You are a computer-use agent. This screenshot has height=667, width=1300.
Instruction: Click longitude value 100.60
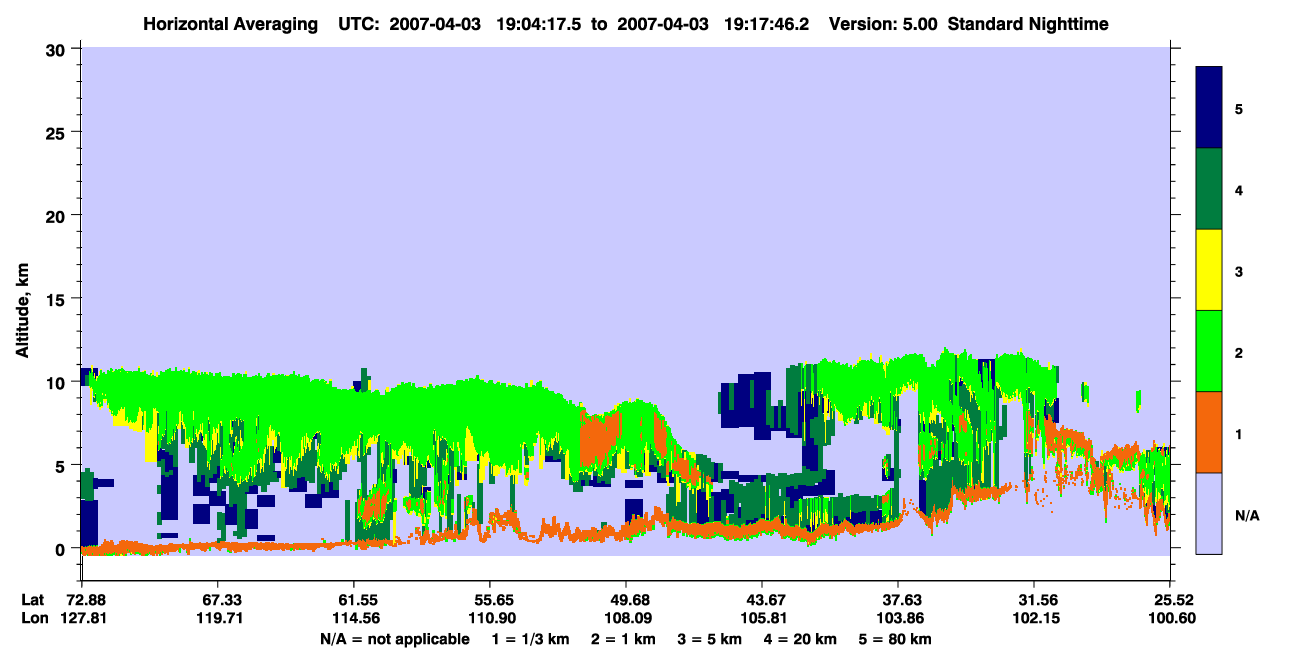(1170, 618)
